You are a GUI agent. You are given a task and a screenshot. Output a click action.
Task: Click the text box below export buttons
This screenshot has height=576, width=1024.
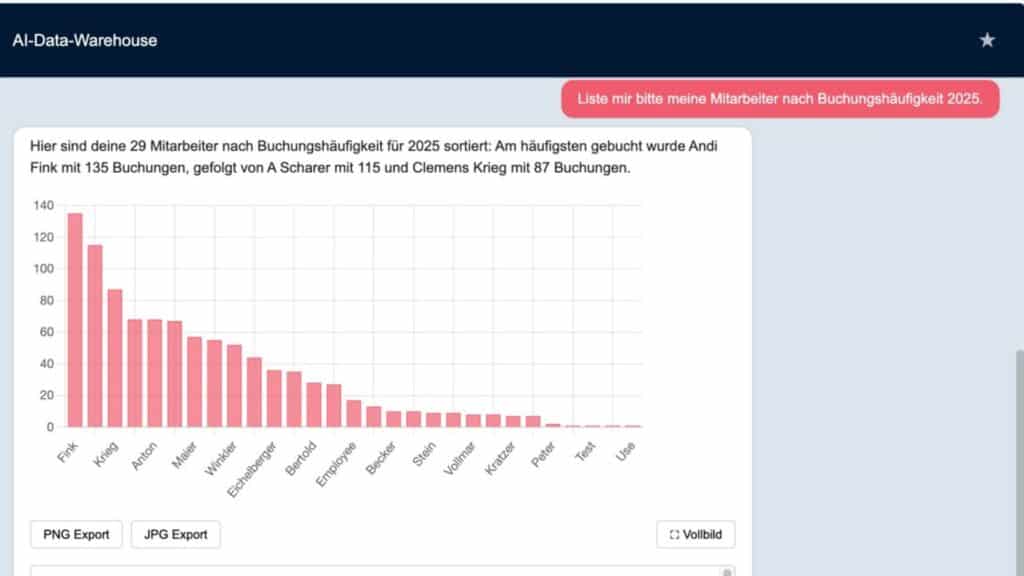[x=380, y=570]
